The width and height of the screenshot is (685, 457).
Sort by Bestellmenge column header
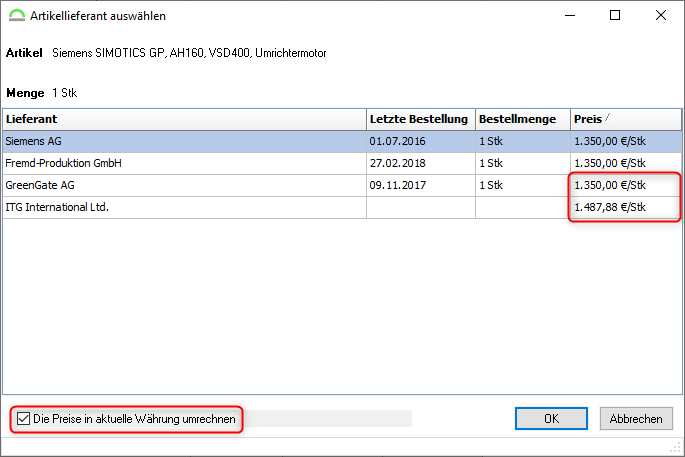point(523,119)
